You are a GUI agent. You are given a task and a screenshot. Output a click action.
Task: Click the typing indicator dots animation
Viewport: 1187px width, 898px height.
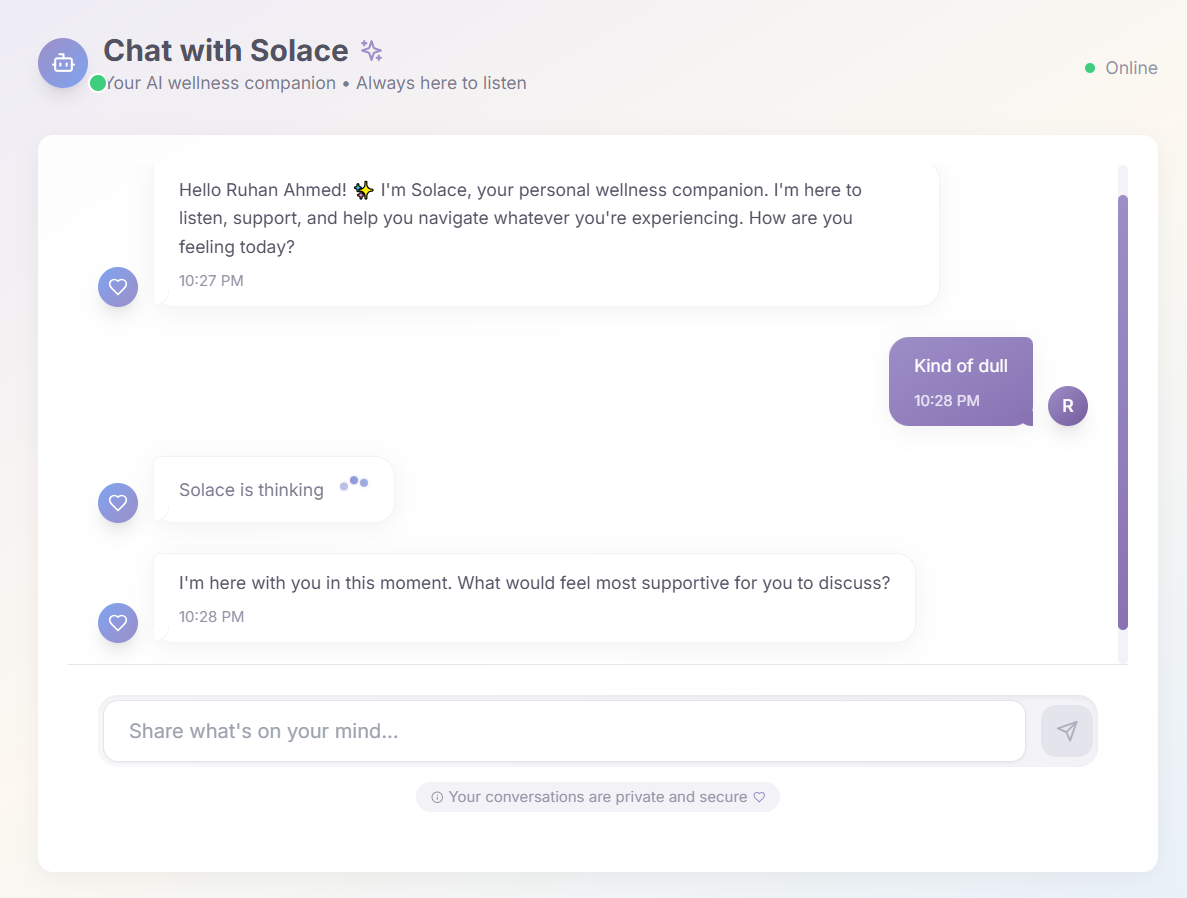354,483
